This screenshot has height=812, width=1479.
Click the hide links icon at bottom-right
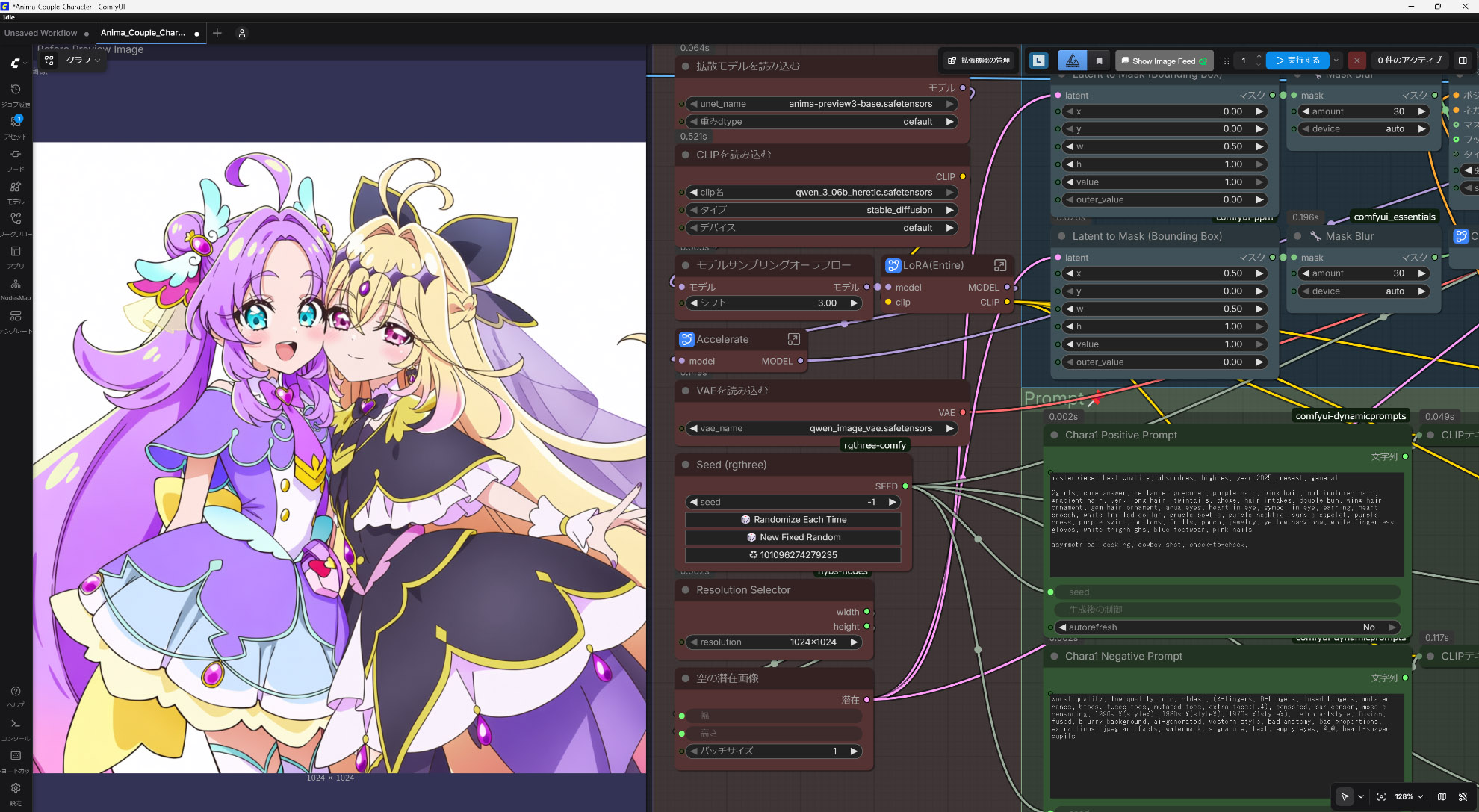point(1463,796)
